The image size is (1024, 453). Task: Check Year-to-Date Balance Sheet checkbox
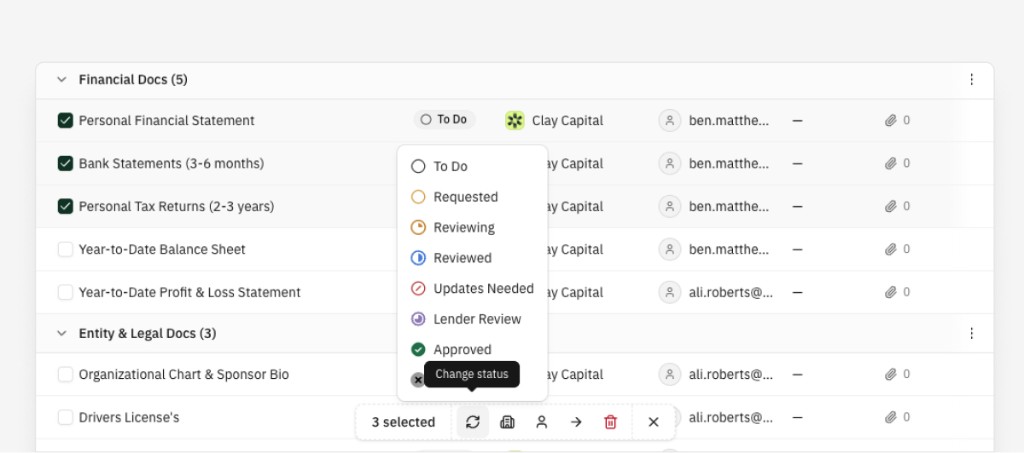tap(65, 249)
